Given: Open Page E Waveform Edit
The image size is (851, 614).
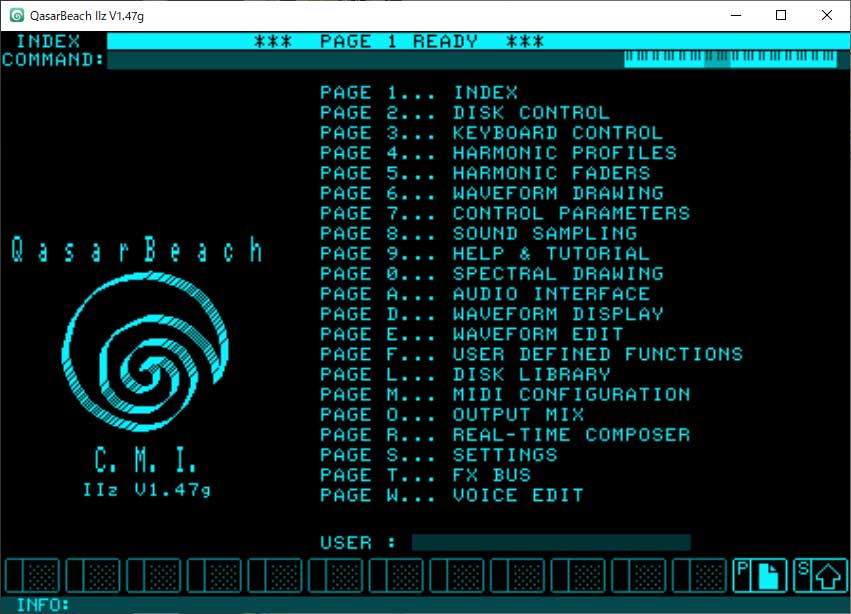Looking at the screenshot, I should pyautogui.click(x=471, y=334).
